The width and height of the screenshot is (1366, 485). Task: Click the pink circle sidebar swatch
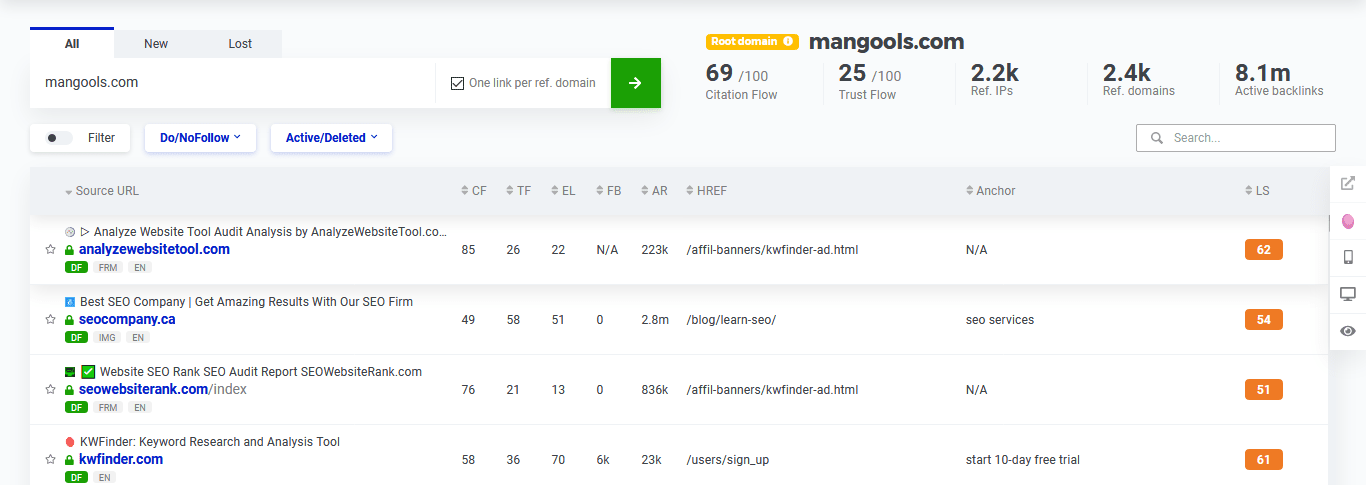point(1348,220)
